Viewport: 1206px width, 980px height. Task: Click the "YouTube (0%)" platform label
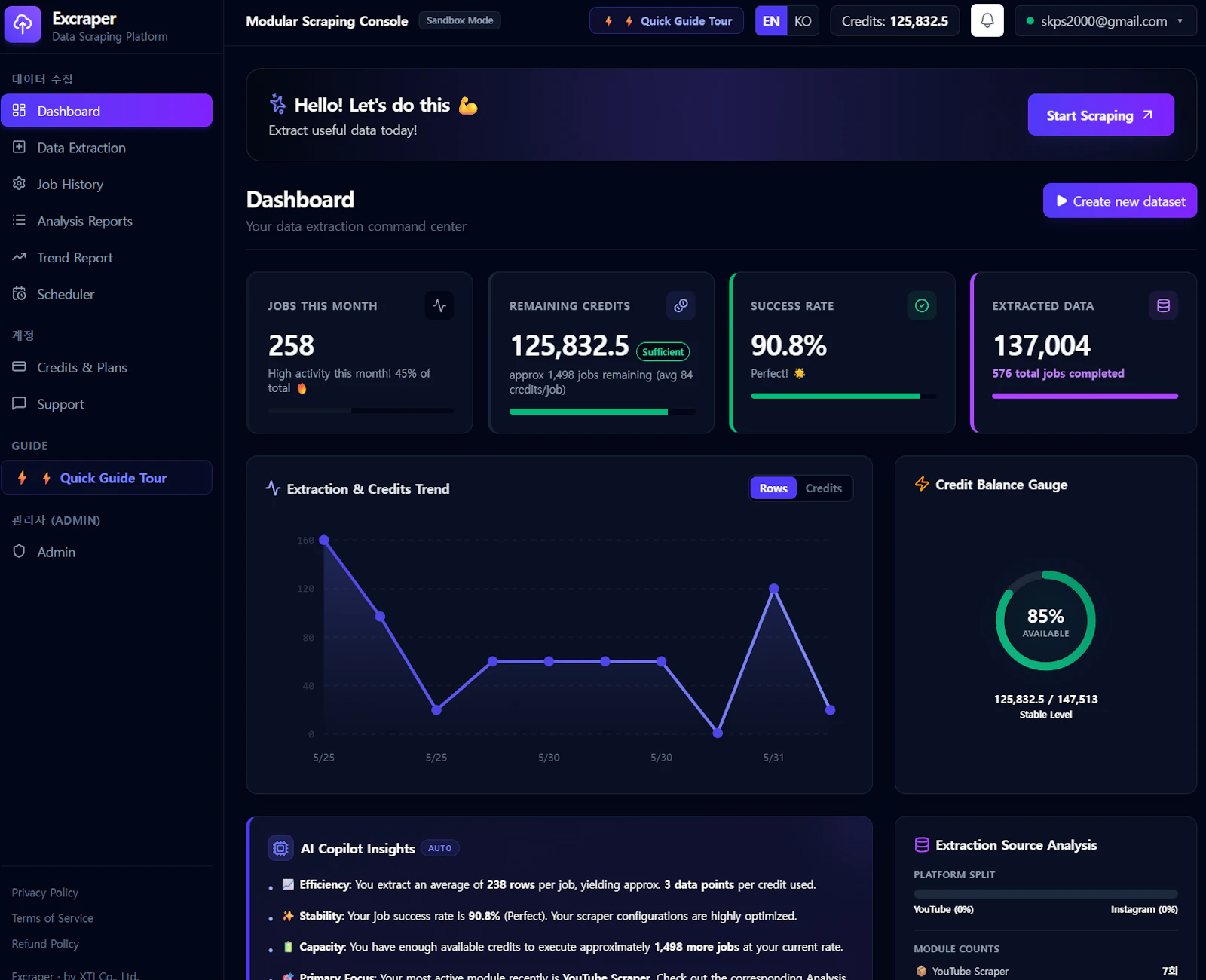[x=944, y=909]
